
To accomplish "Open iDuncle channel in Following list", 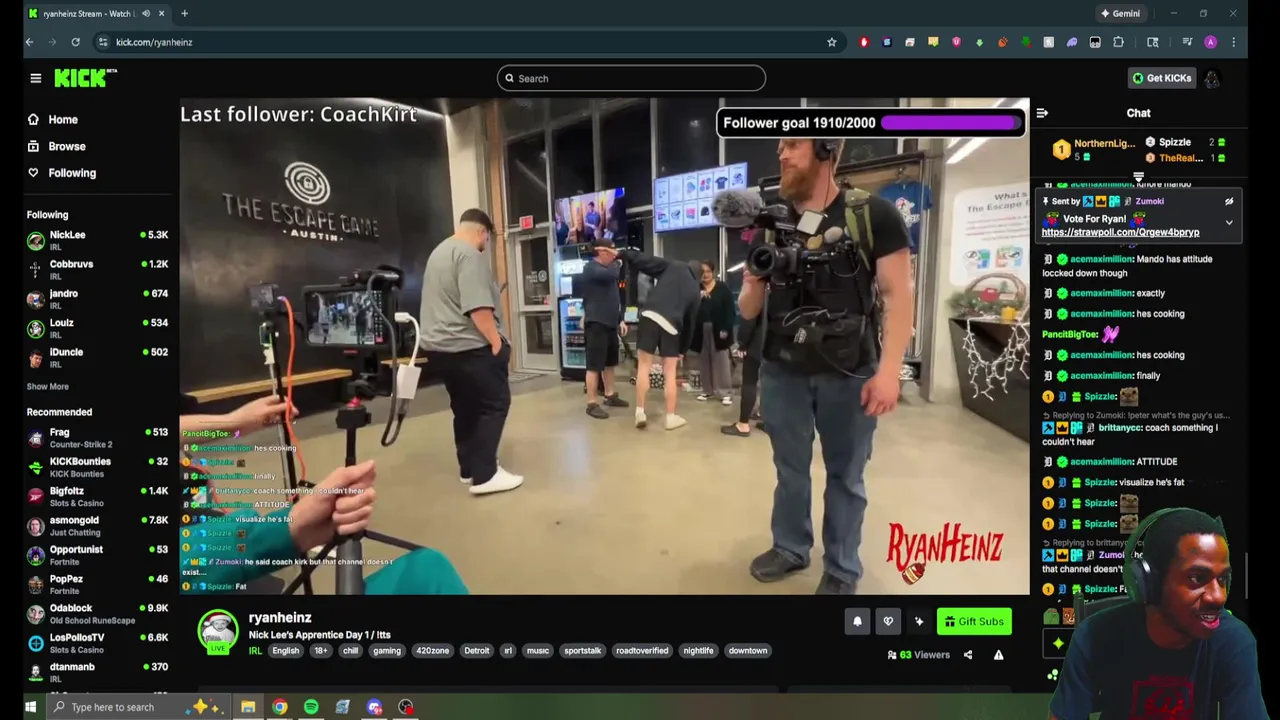I will 98,357.
